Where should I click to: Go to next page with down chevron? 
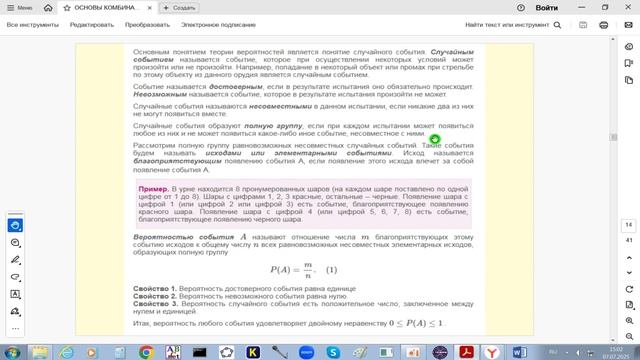click(x=629, y=273)
